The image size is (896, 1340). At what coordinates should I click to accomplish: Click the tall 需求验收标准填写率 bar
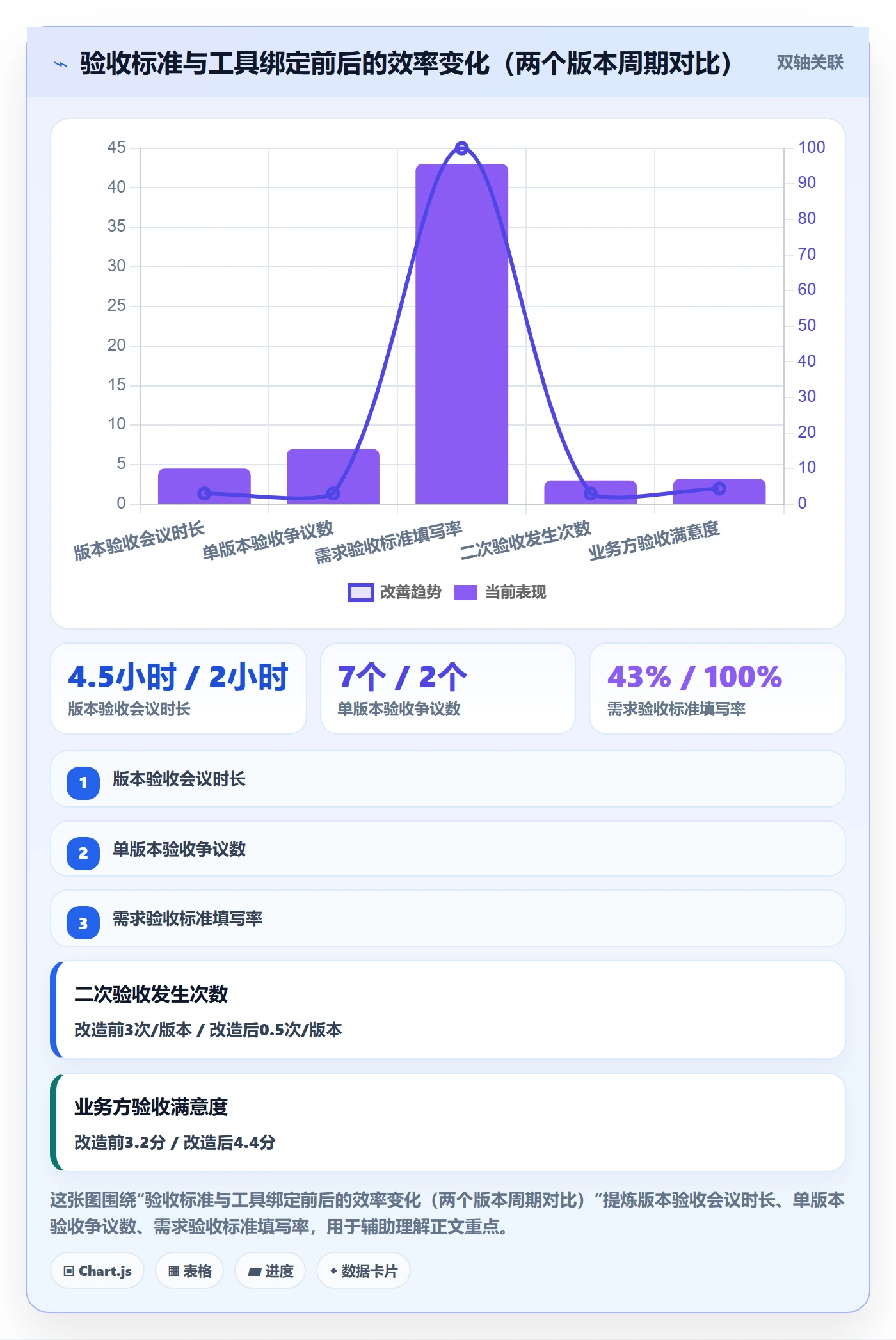[x=461, y=334]
